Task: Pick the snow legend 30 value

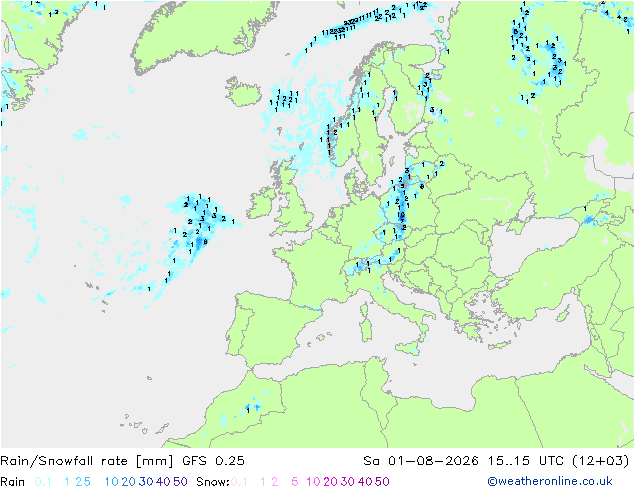Action: 348,482
